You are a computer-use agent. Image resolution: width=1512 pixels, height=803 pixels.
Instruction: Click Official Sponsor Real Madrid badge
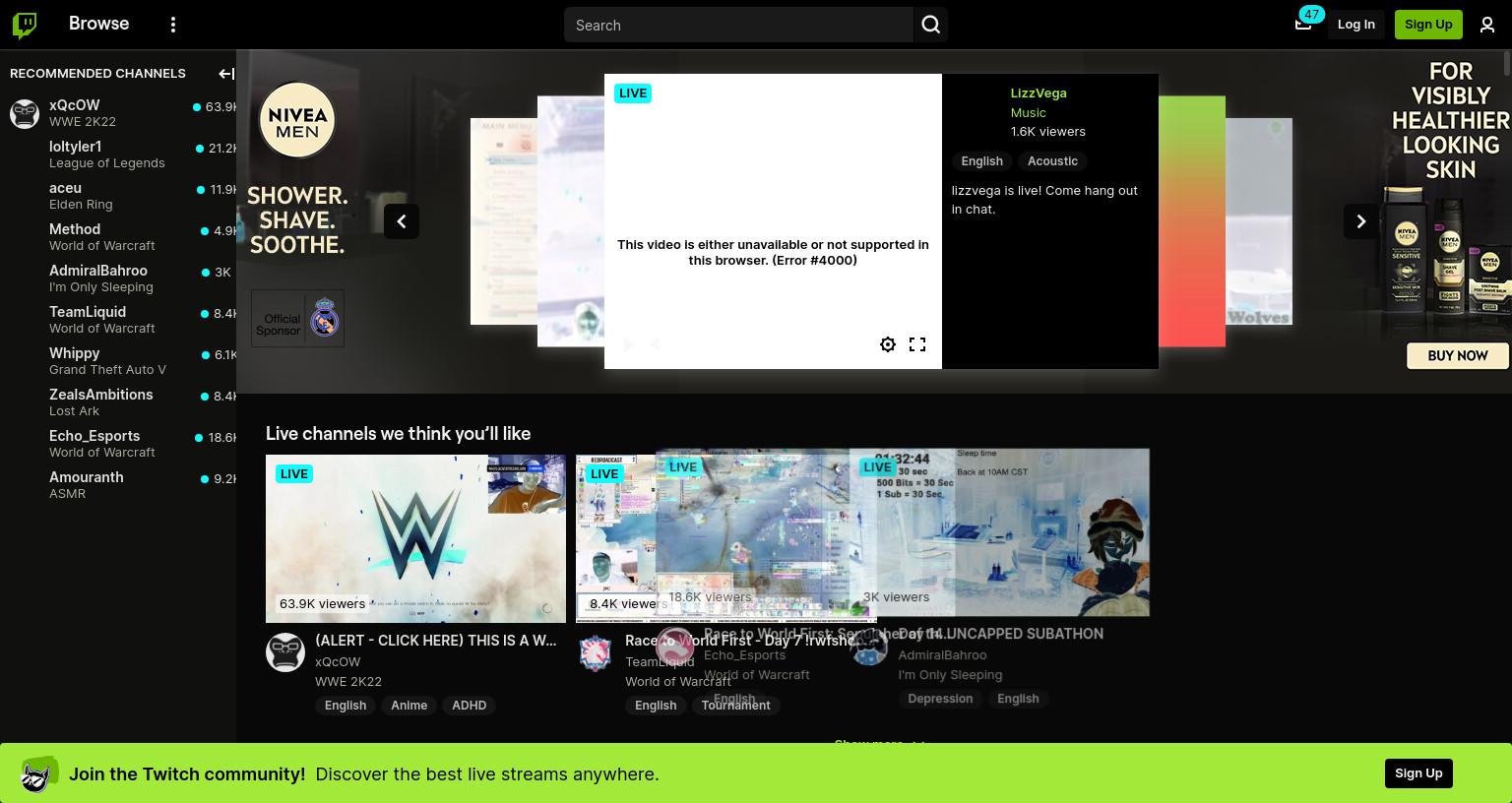click(x=297, y=318)
